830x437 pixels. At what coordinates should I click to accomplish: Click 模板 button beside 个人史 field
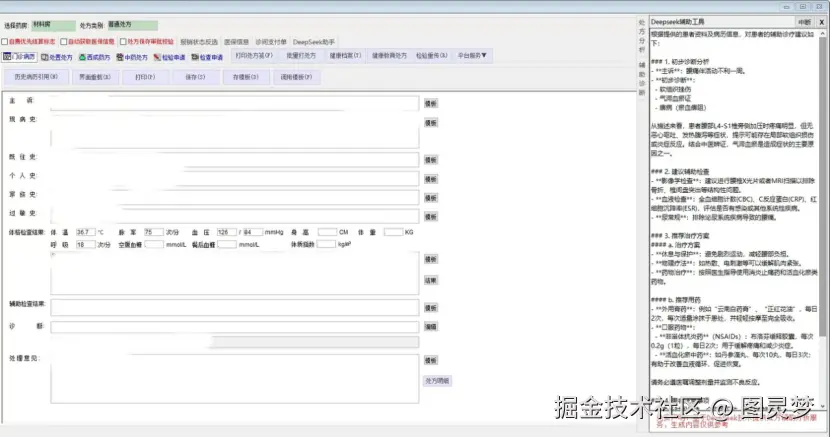(431, 179)
